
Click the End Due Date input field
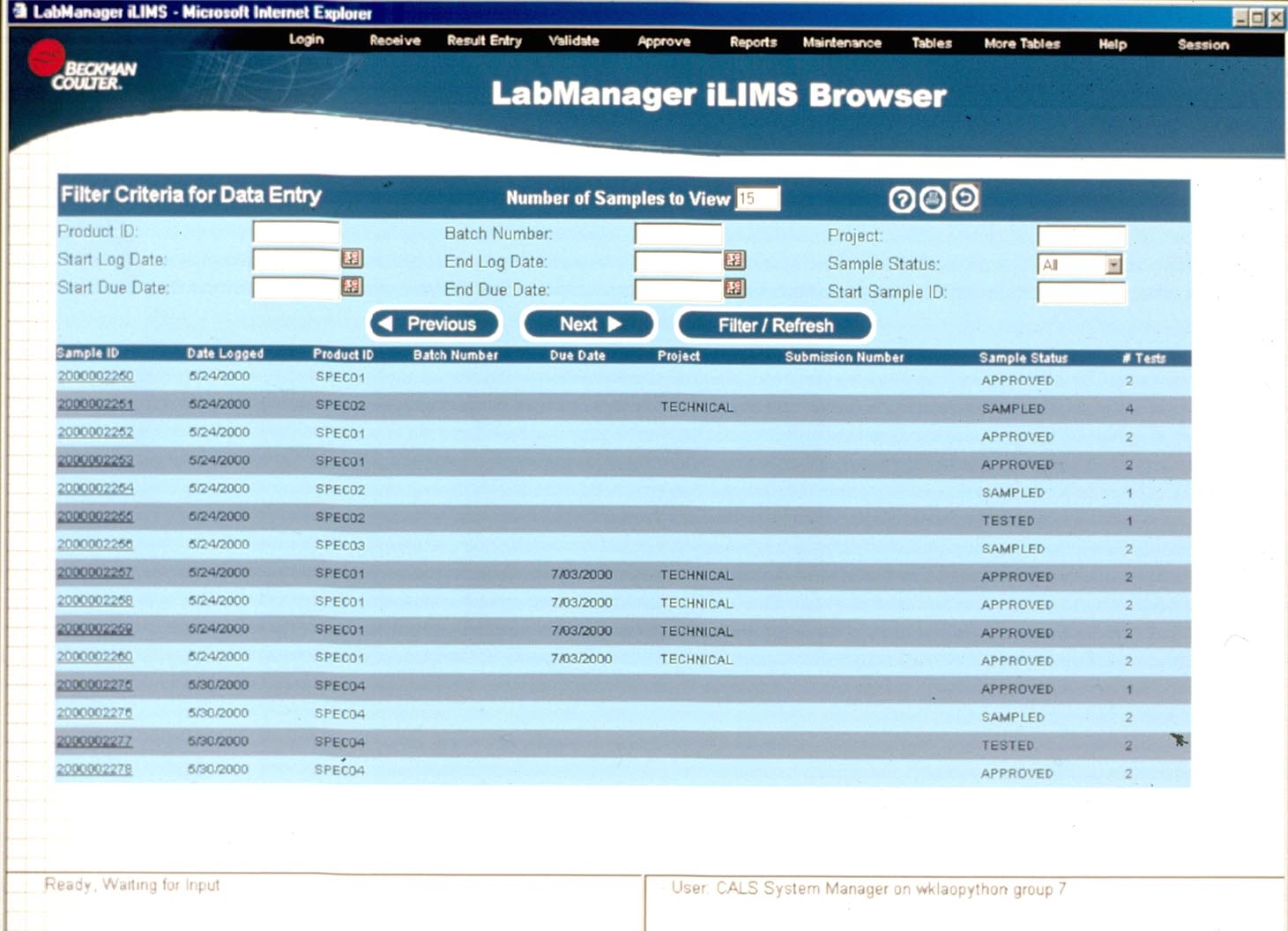click(x=679, y=289)
